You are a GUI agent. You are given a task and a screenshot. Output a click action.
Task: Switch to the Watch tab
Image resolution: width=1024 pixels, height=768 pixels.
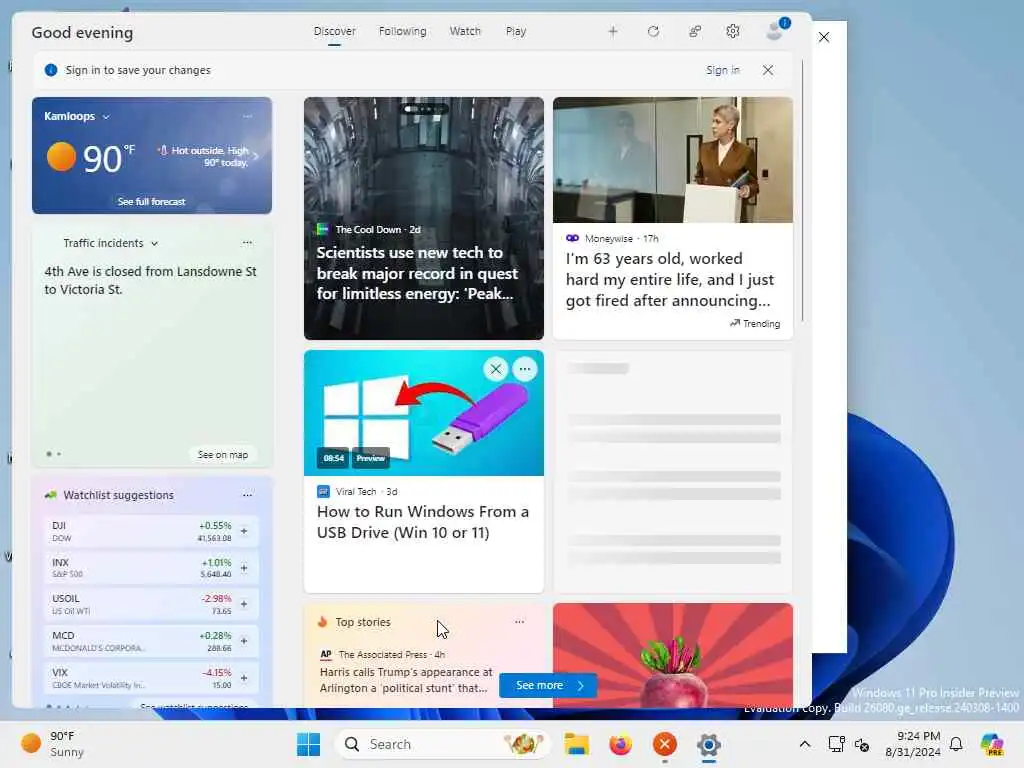pyautogui.click(x=465, y=31)
